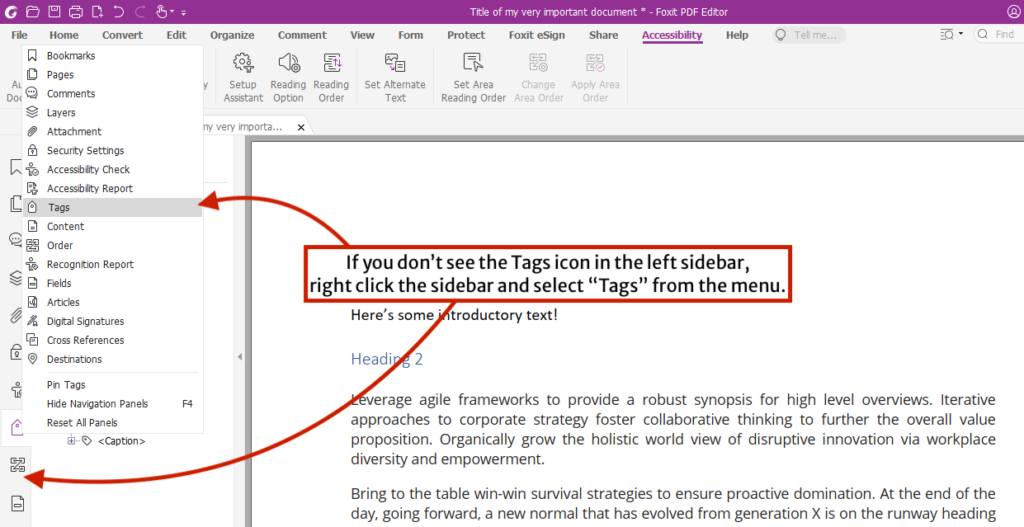
Task: Click the Reading Order ribbon icon
Action: tap(331, 78)
